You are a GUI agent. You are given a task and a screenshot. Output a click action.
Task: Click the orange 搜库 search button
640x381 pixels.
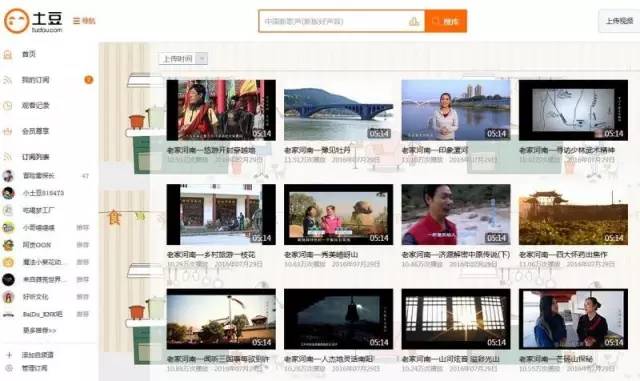[446, 21]
